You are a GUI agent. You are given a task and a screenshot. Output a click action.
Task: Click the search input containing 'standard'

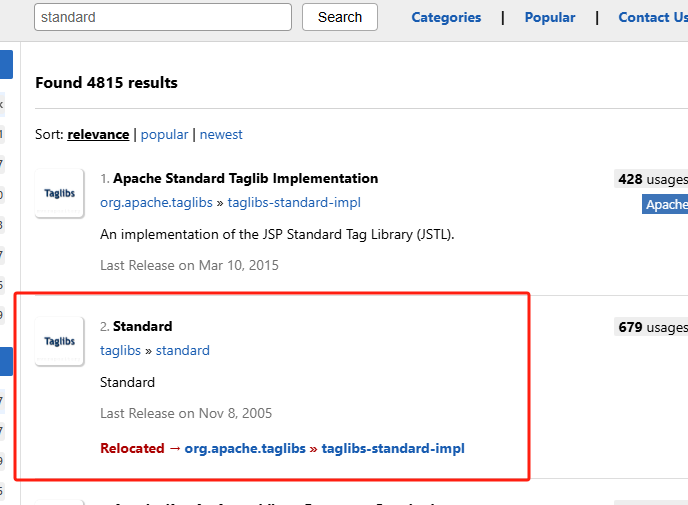[x=163, y=17]
